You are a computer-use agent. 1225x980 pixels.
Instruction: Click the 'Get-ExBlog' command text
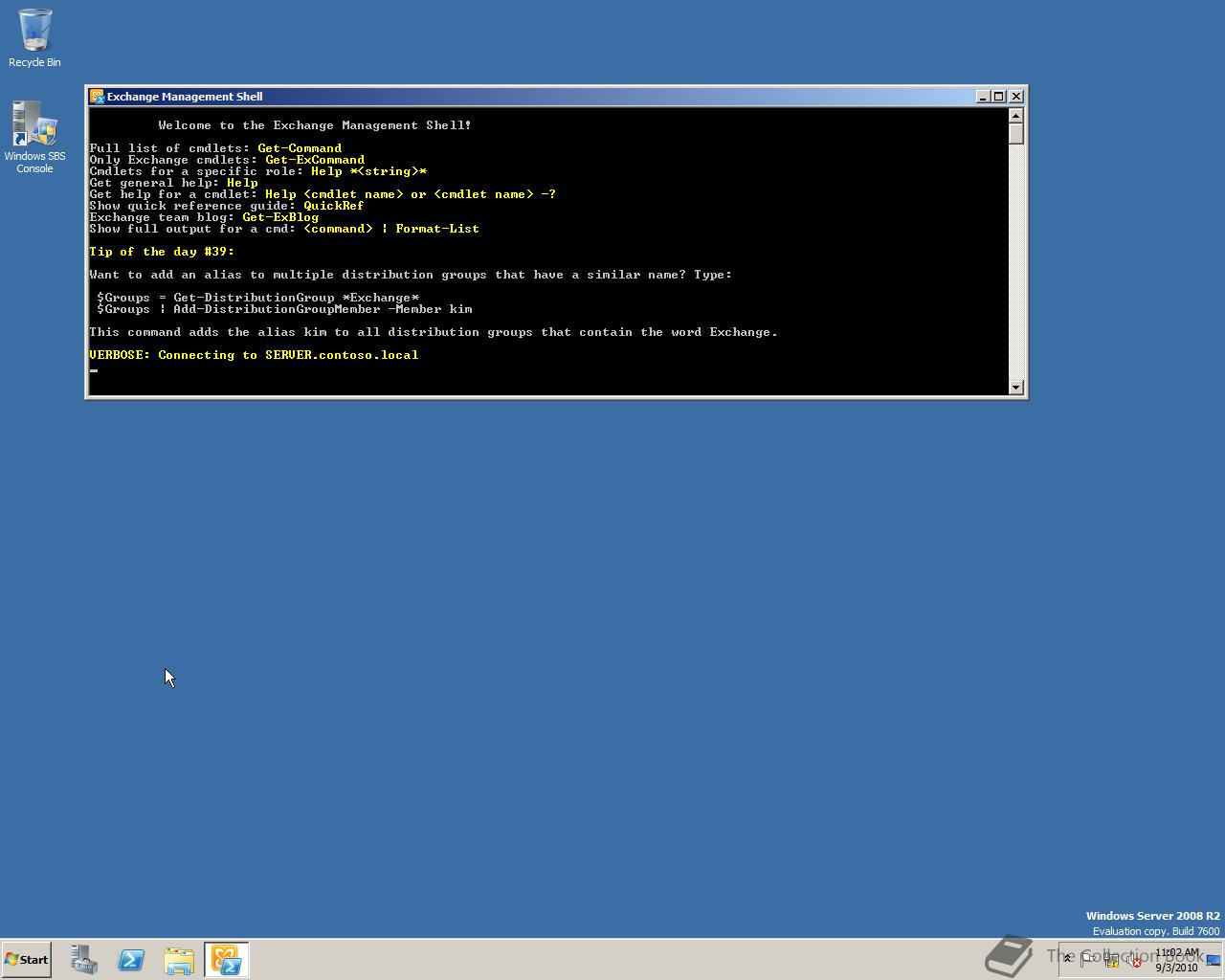coord(280,217)
